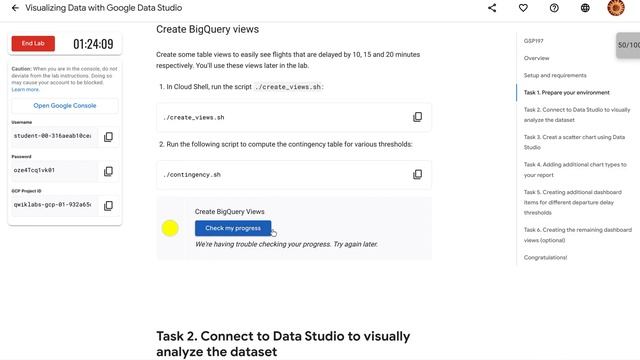This screenshot has height=360, width=640.
Task: Click the 50/100 score badge
Action: click(628, 45)
